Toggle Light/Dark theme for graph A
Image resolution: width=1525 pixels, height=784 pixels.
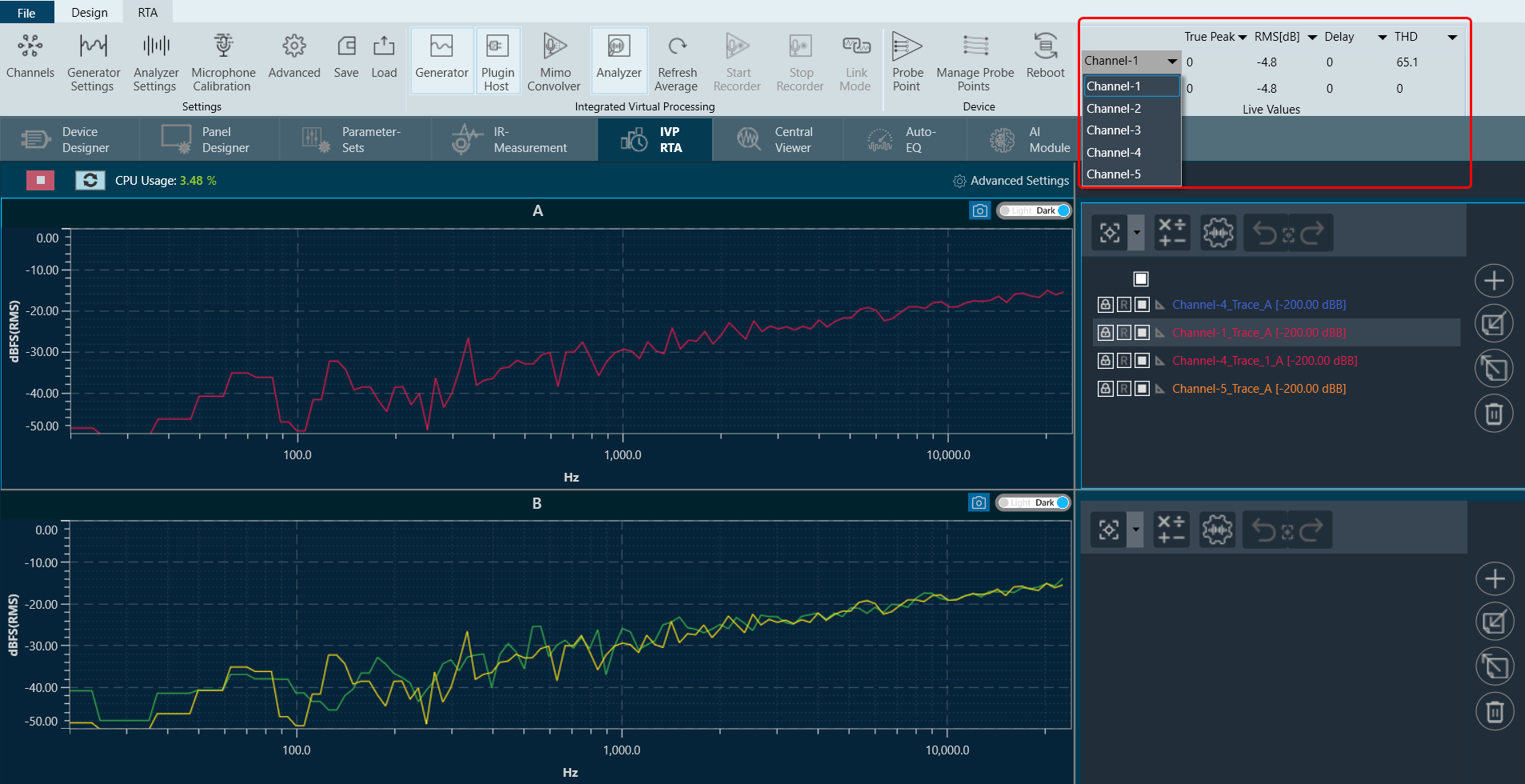1034,210
